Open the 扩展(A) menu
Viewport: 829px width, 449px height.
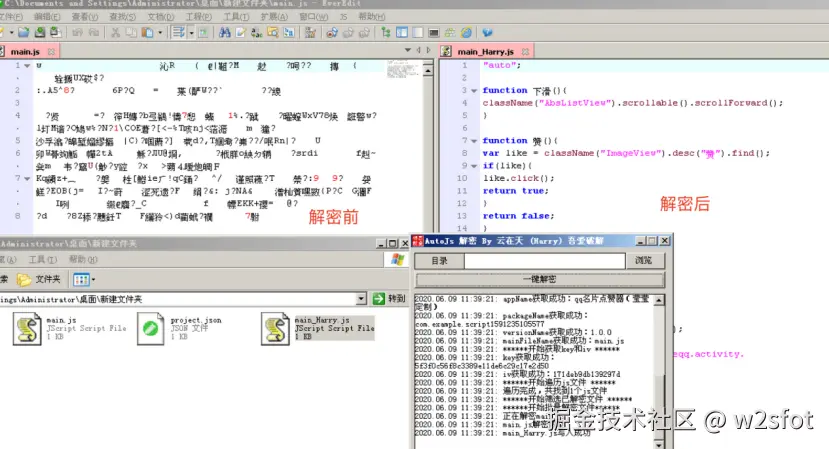[x=274, y=17]
